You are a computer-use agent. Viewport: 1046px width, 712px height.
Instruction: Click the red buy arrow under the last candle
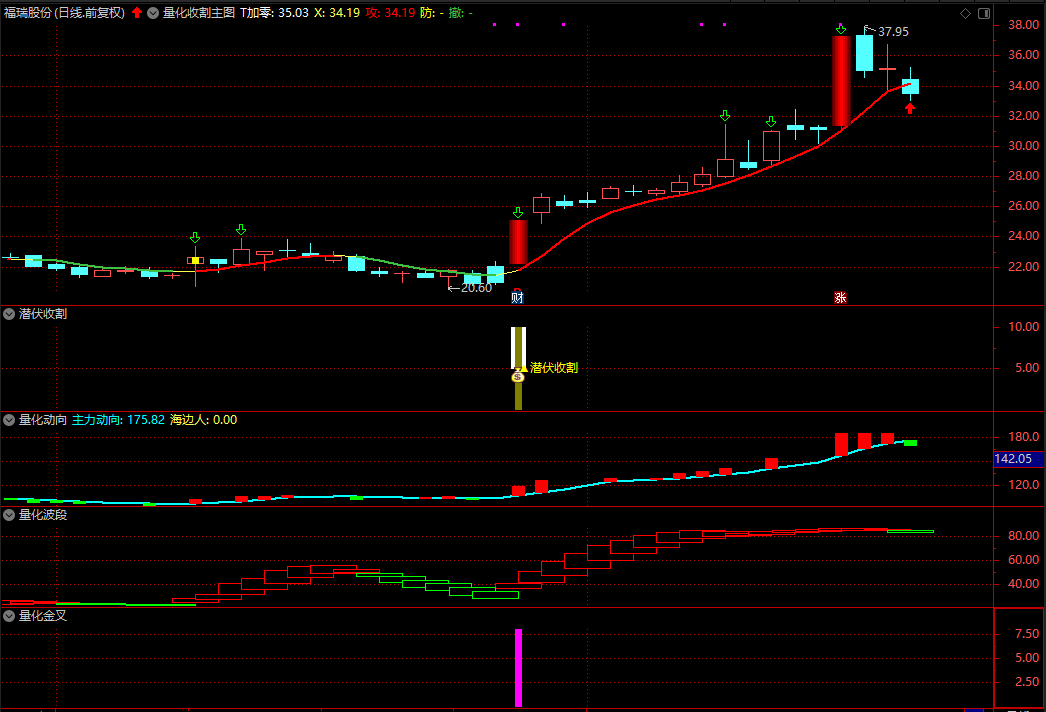(x=910, y=108)
